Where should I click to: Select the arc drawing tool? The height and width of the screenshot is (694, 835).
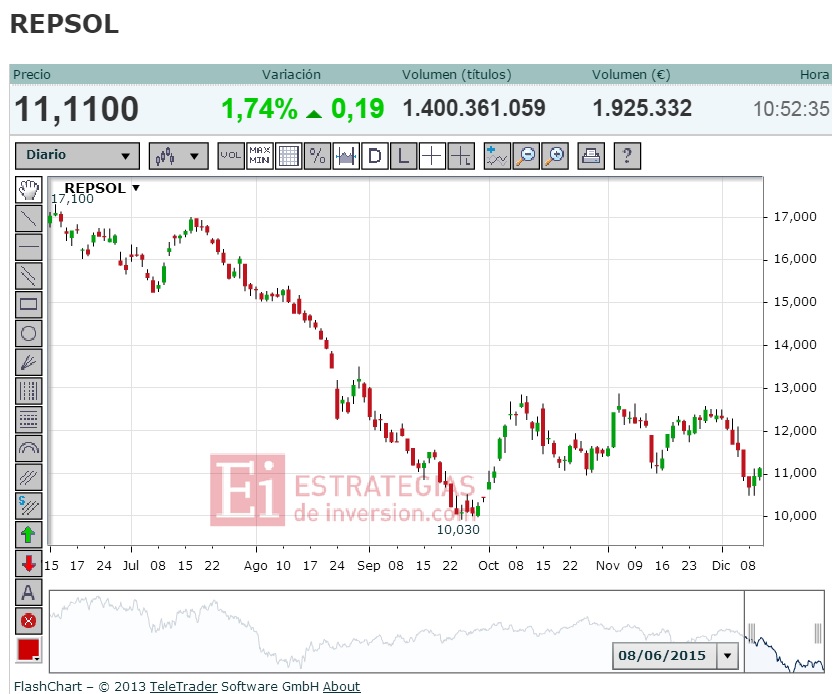(x=28, y=448)
